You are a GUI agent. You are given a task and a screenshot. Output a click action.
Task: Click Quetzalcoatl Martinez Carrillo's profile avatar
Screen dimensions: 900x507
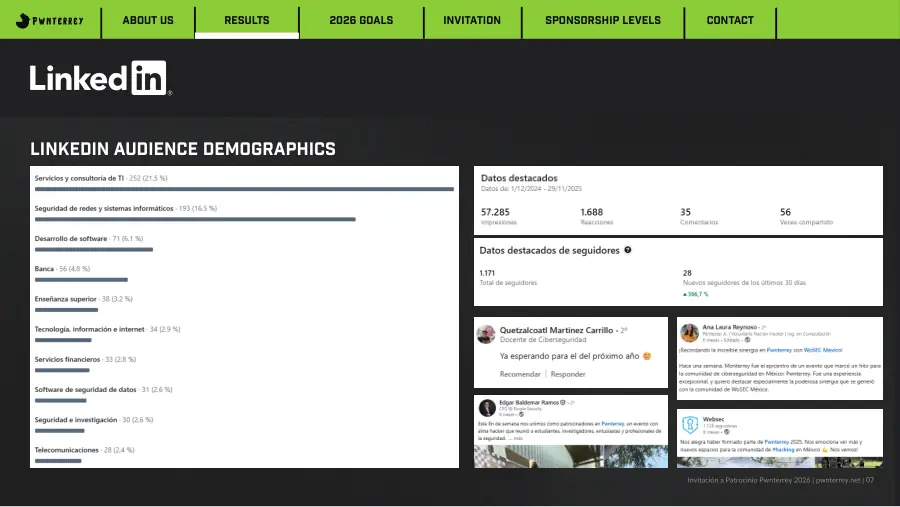(486, 334)
